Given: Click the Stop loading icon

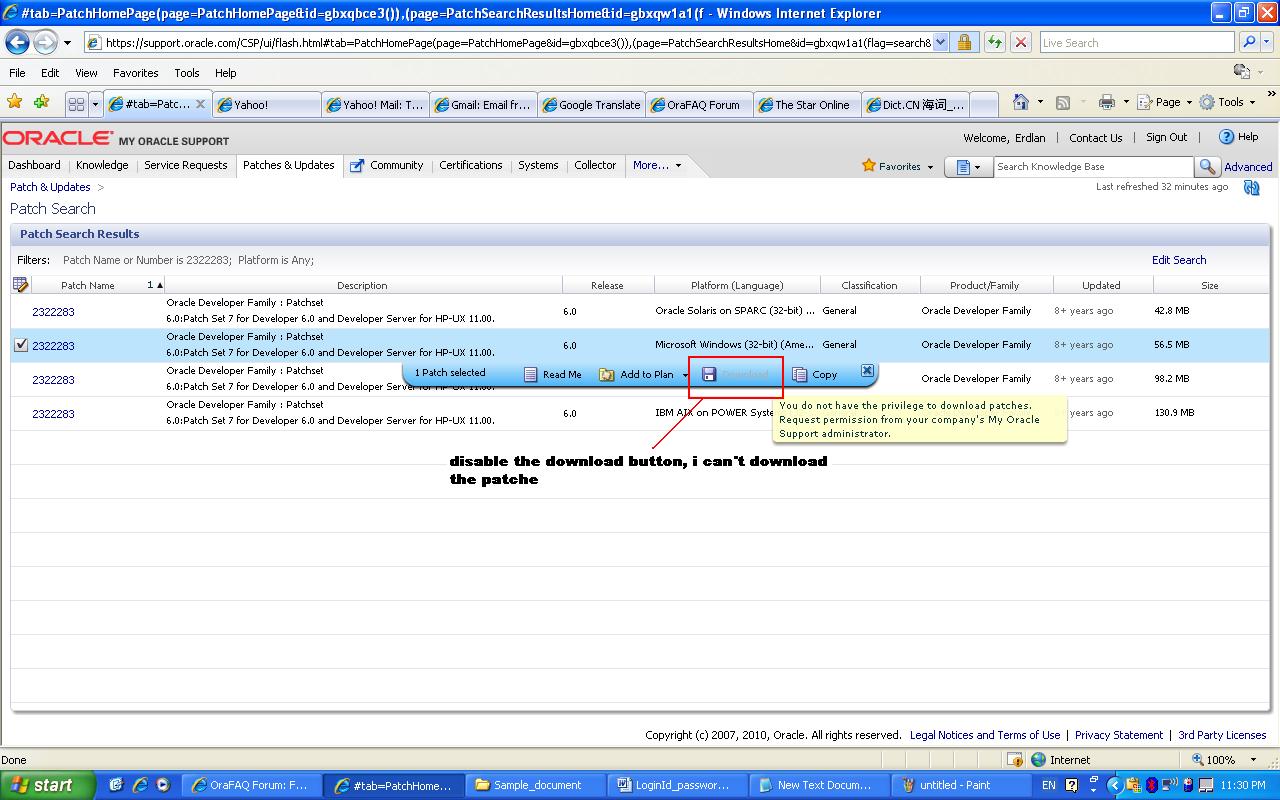Looking at the screenshot, I should click(1020, 43).
